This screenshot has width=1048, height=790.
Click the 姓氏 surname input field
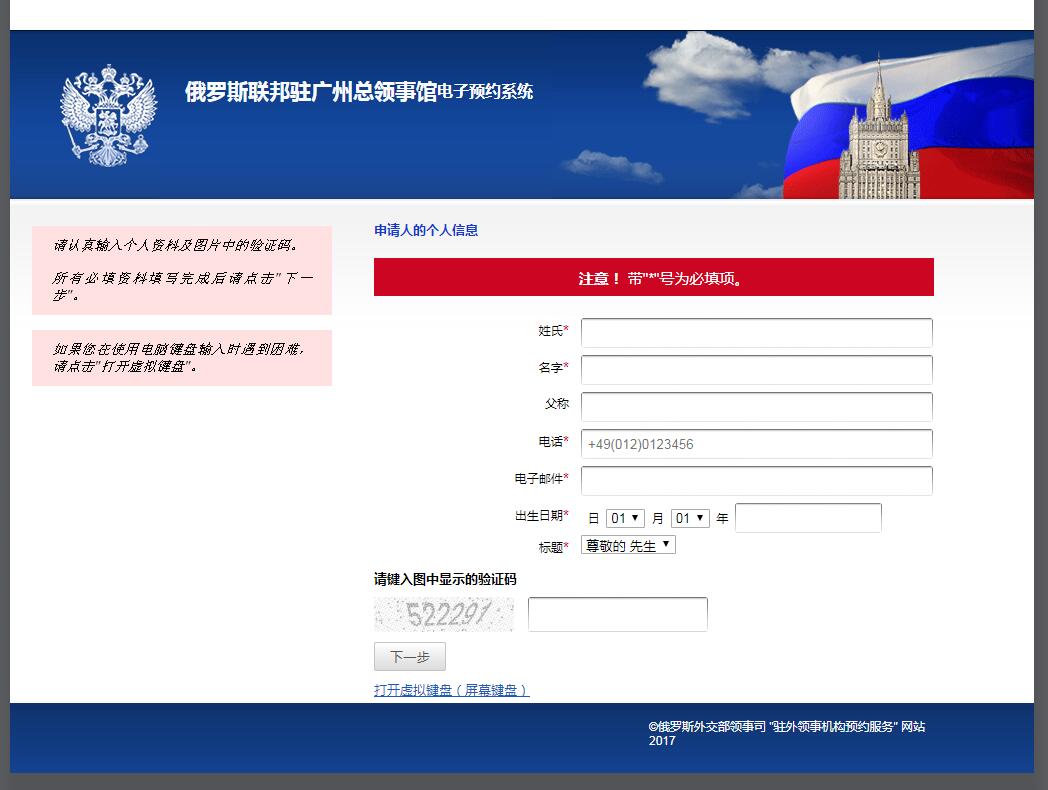(756, 332)
